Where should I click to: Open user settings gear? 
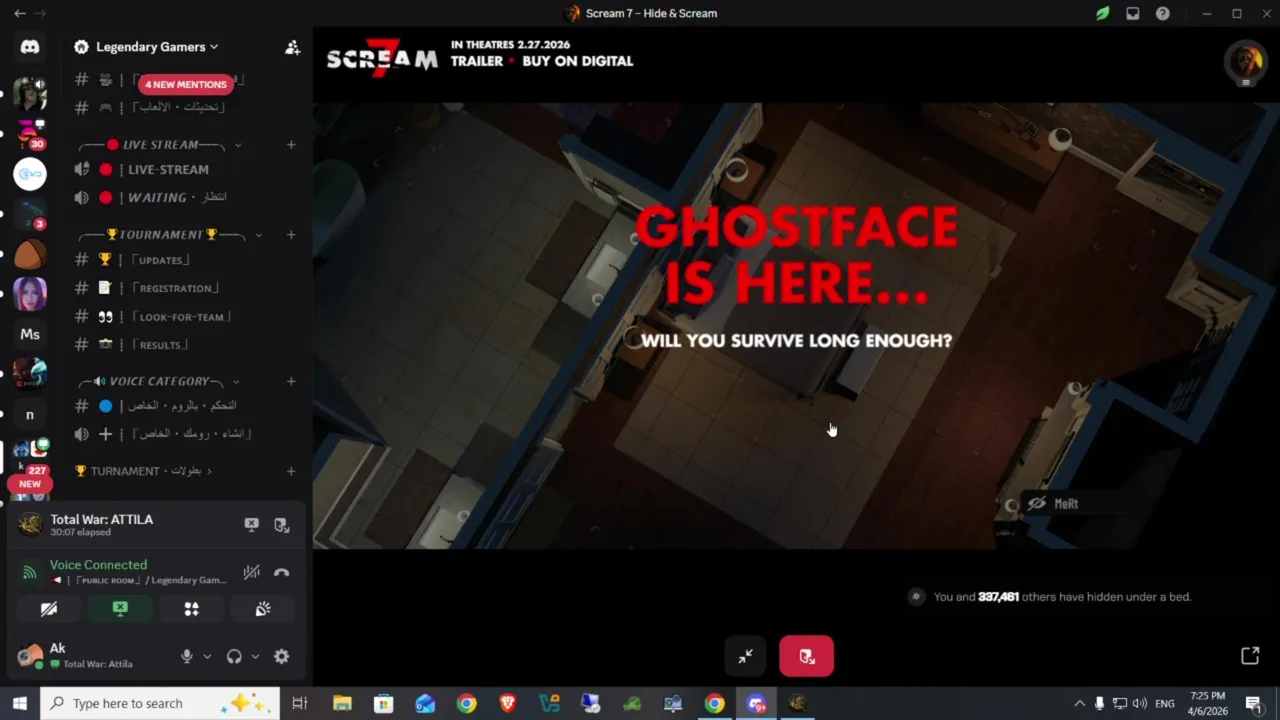[282, 656]
